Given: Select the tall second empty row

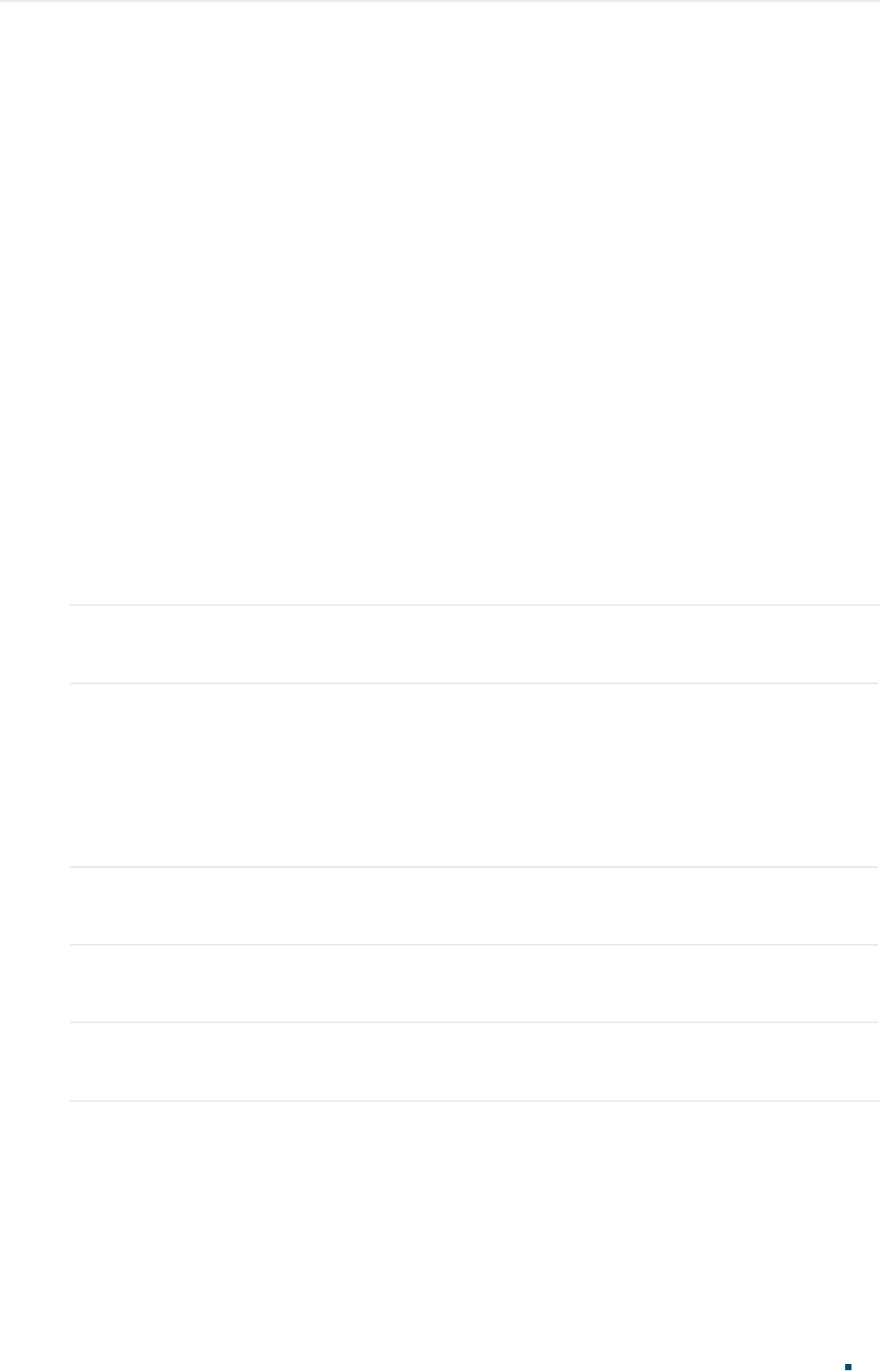Looking at the screenshot, I should [x=474, y=775].
